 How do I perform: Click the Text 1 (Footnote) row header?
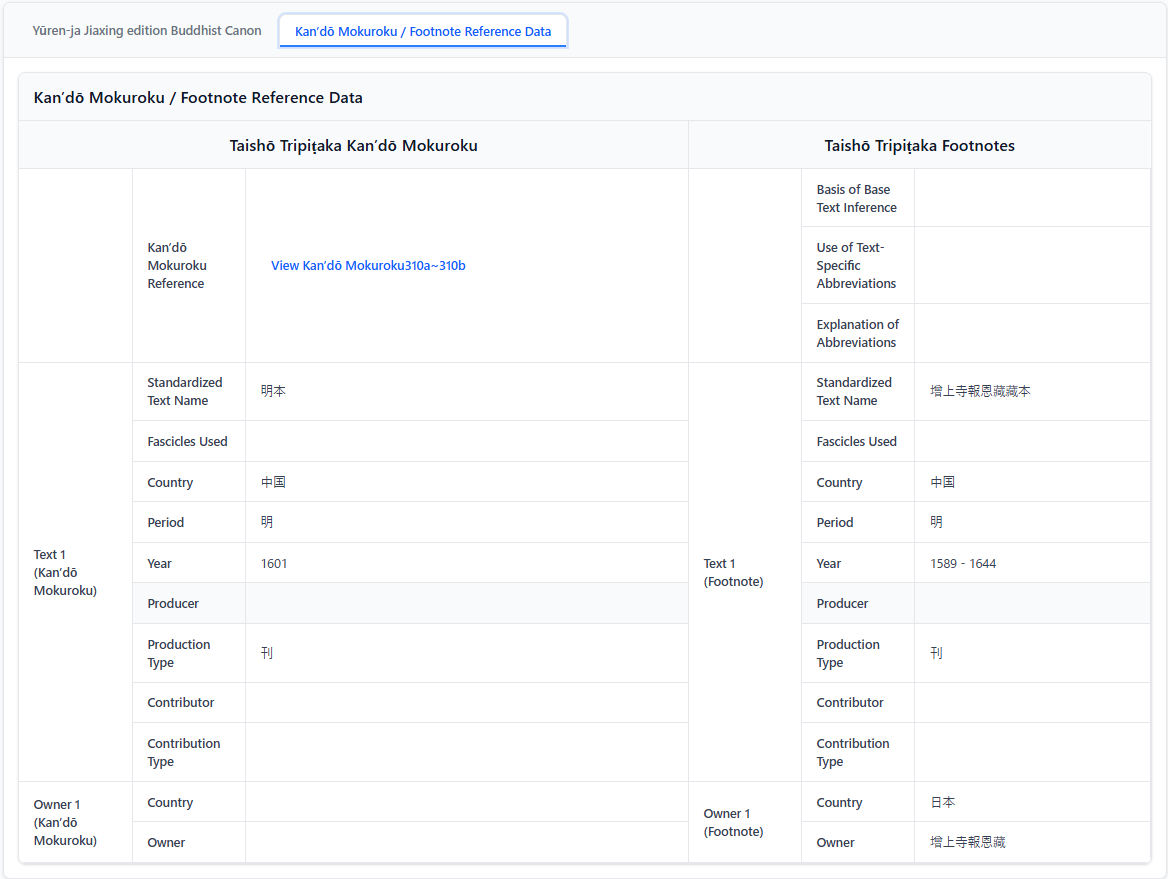pyautogui.click(x=734, y=573)
